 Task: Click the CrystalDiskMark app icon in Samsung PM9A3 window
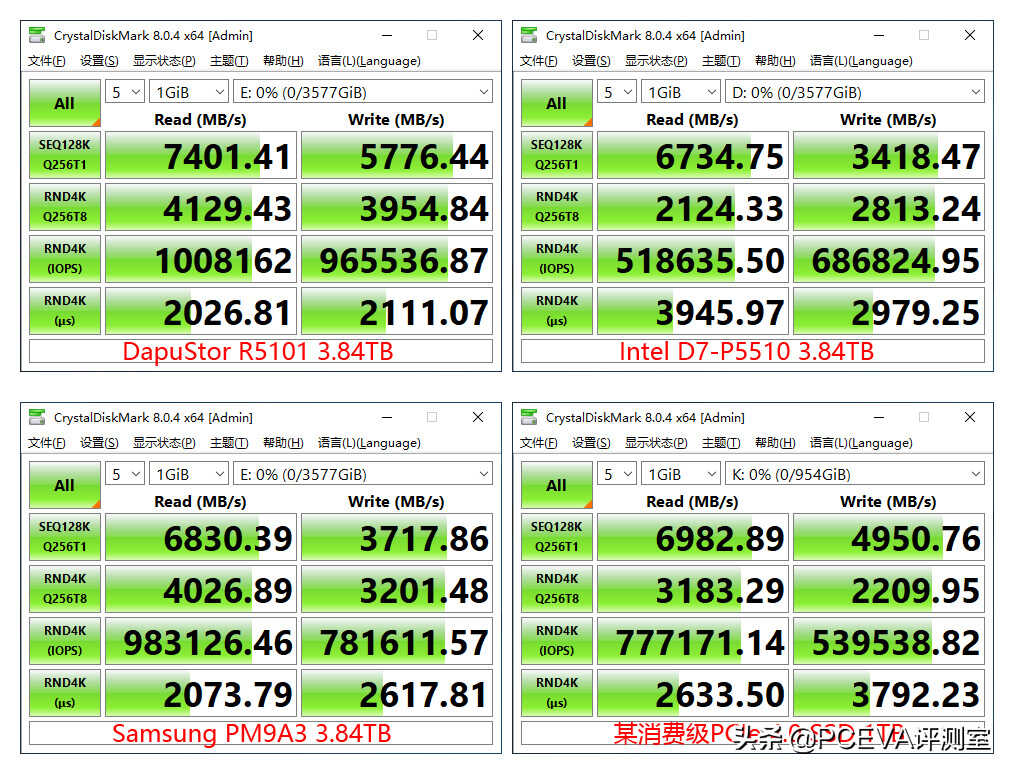(x=38, y=417)
